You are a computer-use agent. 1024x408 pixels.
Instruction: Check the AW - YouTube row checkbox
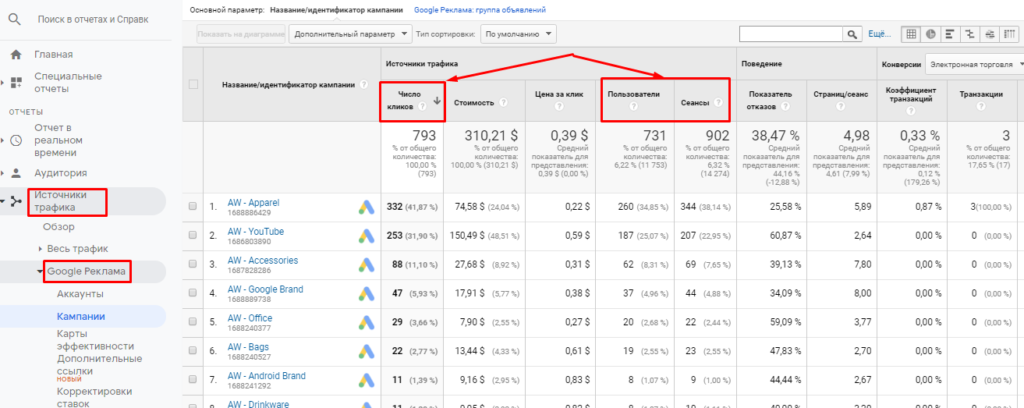pos(193,236)
